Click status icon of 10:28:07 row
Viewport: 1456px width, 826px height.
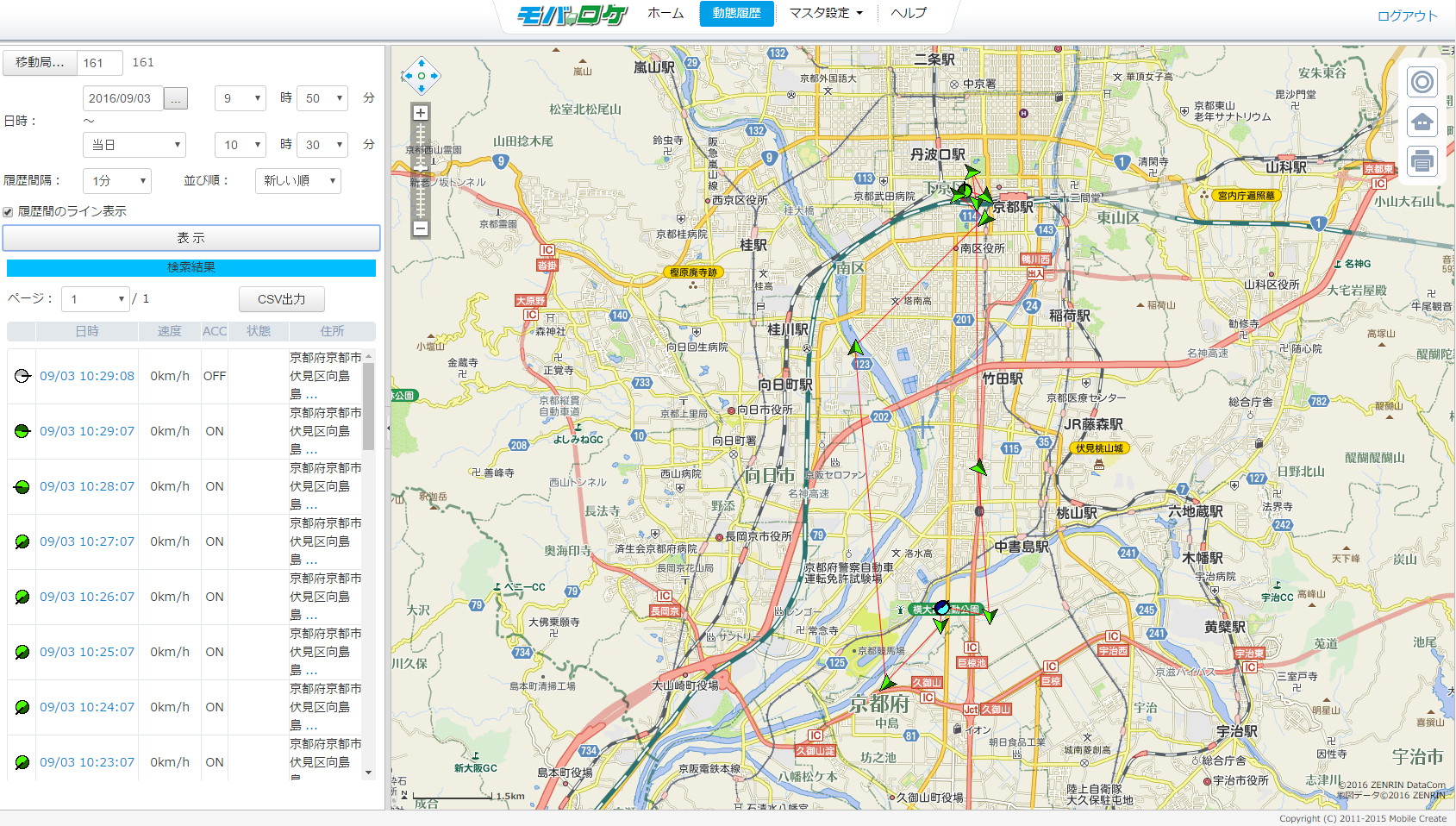pos(22,486)
